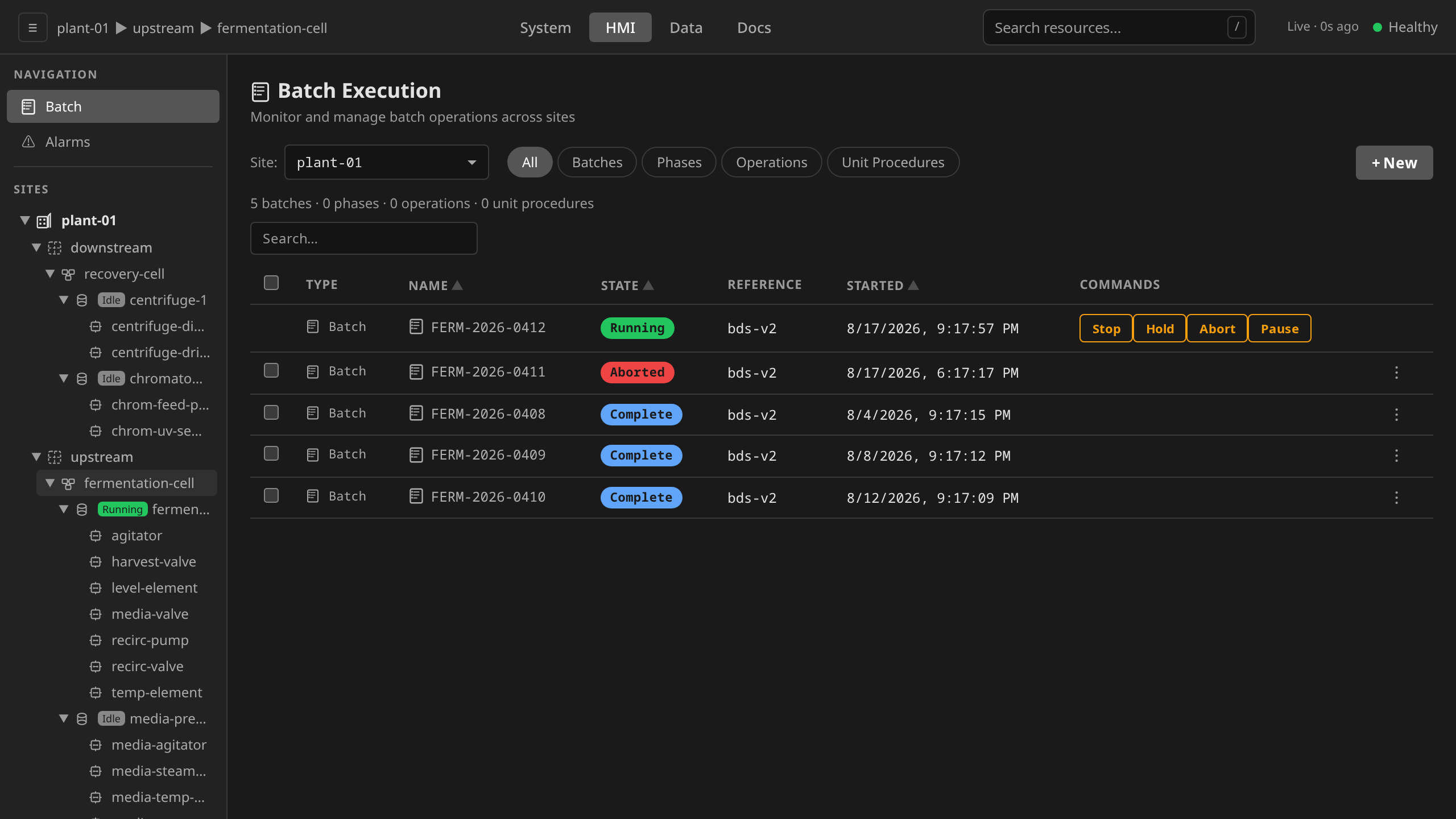
Task: Open the three-dot menu for FERM-2026-0411
Action: (x=1396, y=373)
